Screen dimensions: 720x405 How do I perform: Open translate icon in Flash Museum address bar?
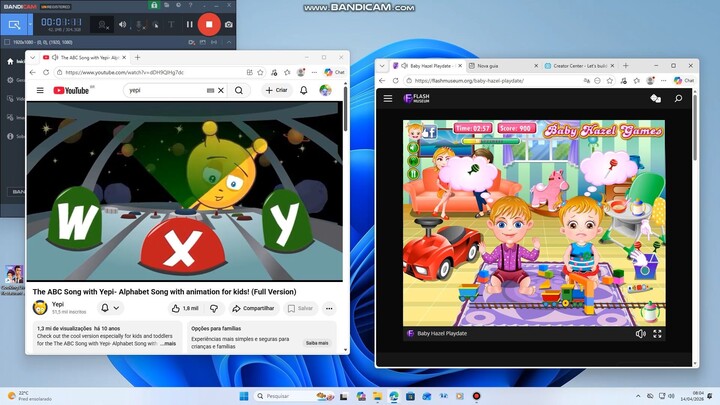pos(586,80)
